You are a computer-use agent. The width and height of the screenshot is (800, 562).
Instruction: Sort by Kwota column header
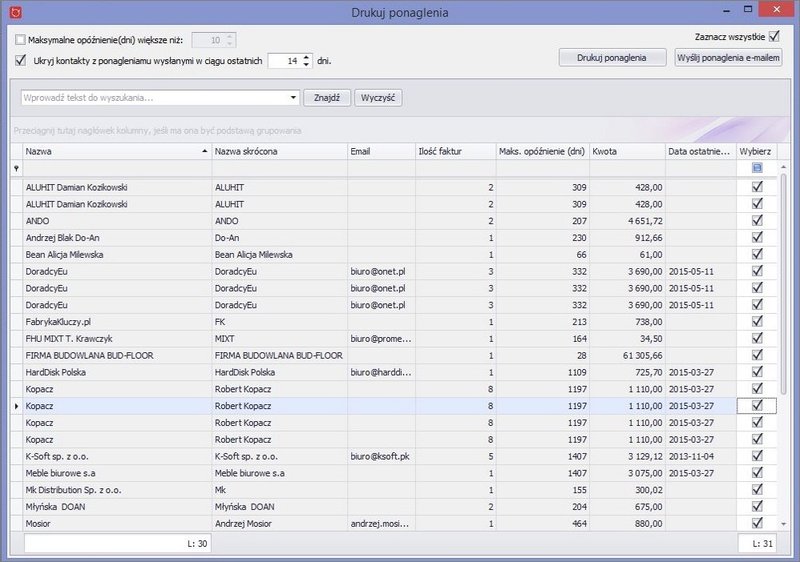626,151
